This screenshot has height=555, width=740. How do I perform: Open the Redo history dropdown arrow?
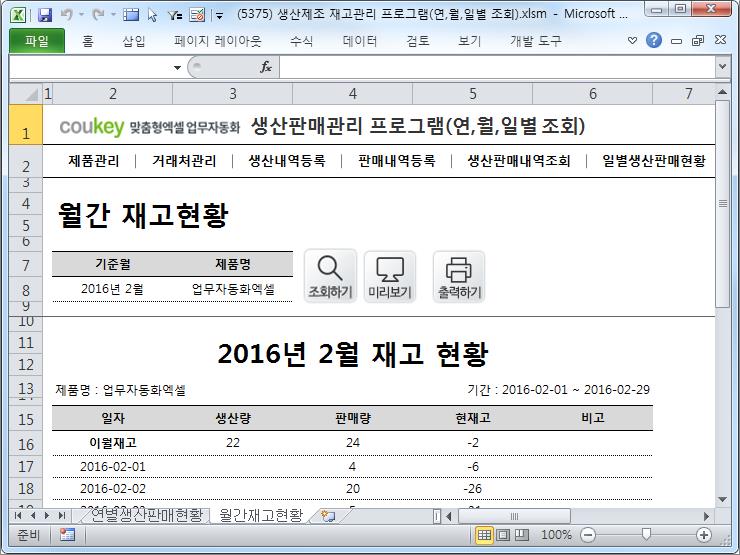coord(113,15)
